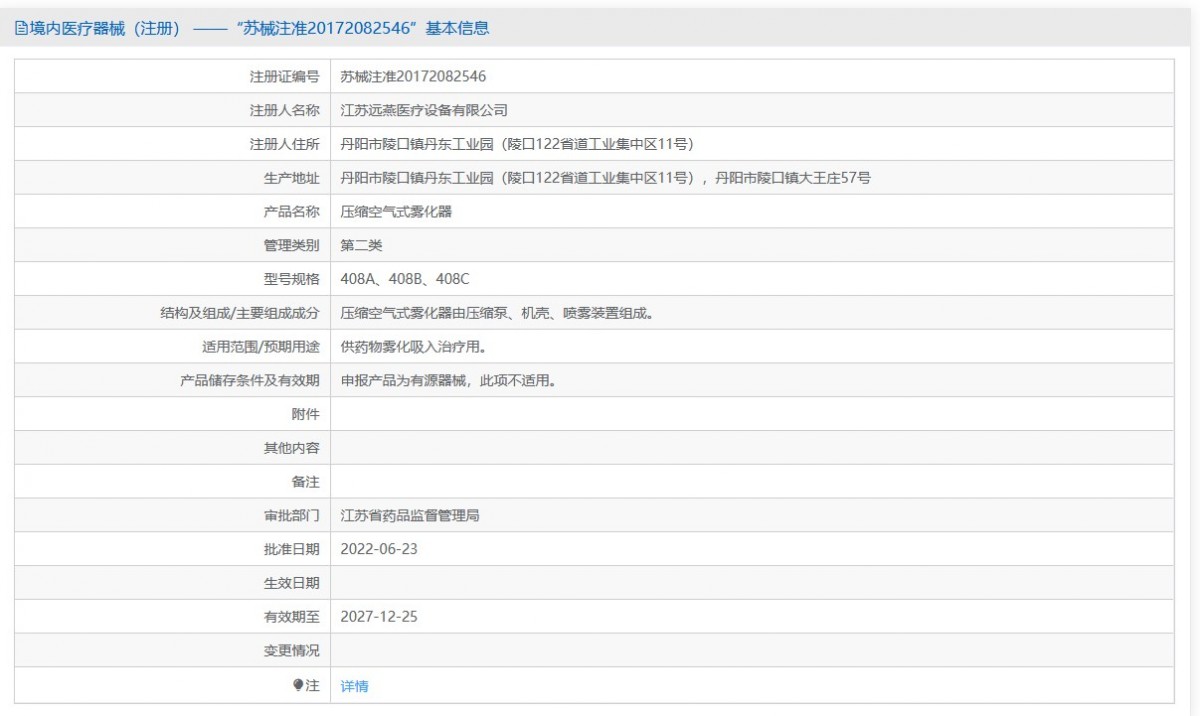Click the 注册证编号 row label
This screenshot has width=1200, height=716.
click(x=285, y=76)
